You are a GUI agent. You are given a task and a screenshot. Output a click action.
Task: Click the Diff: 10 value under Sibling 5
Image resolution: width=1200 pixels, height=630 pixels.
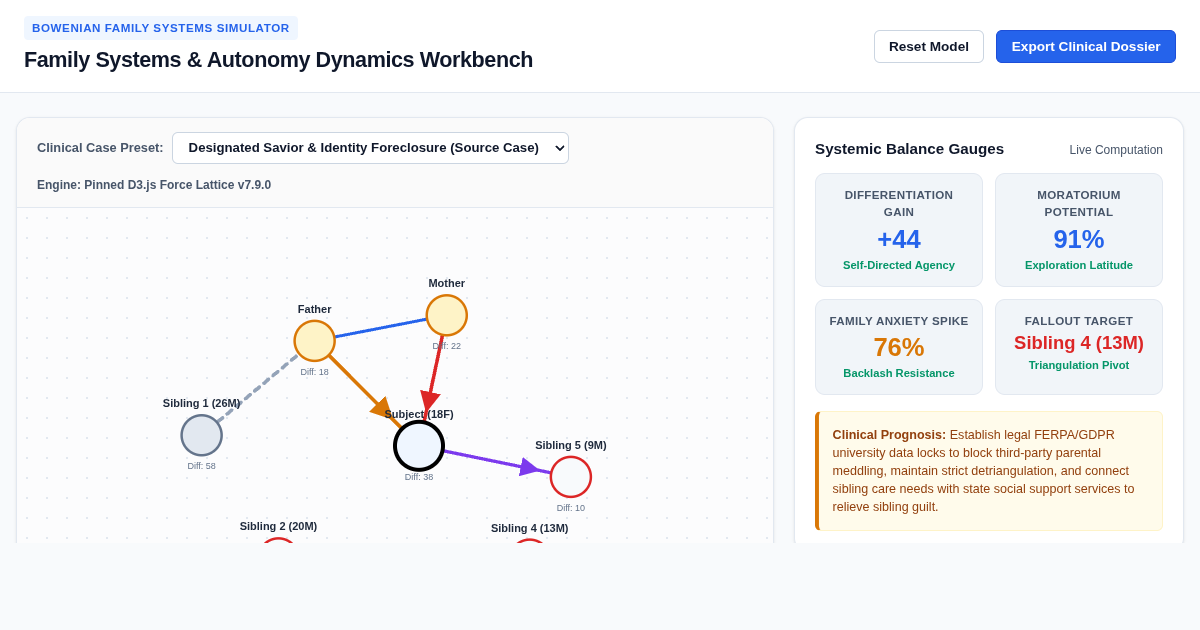(x=571, y=508)
